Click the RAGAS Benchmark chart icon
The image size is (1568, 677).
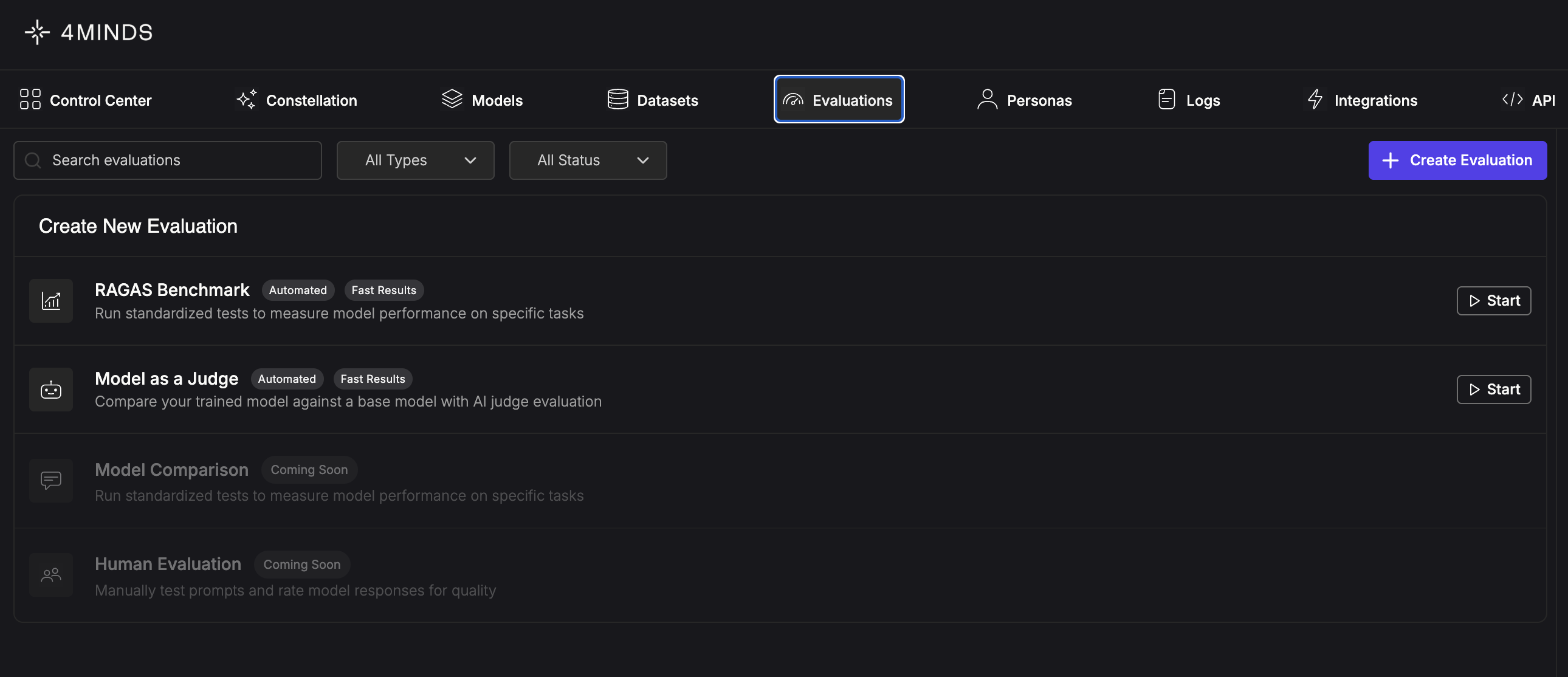(51, 301)
